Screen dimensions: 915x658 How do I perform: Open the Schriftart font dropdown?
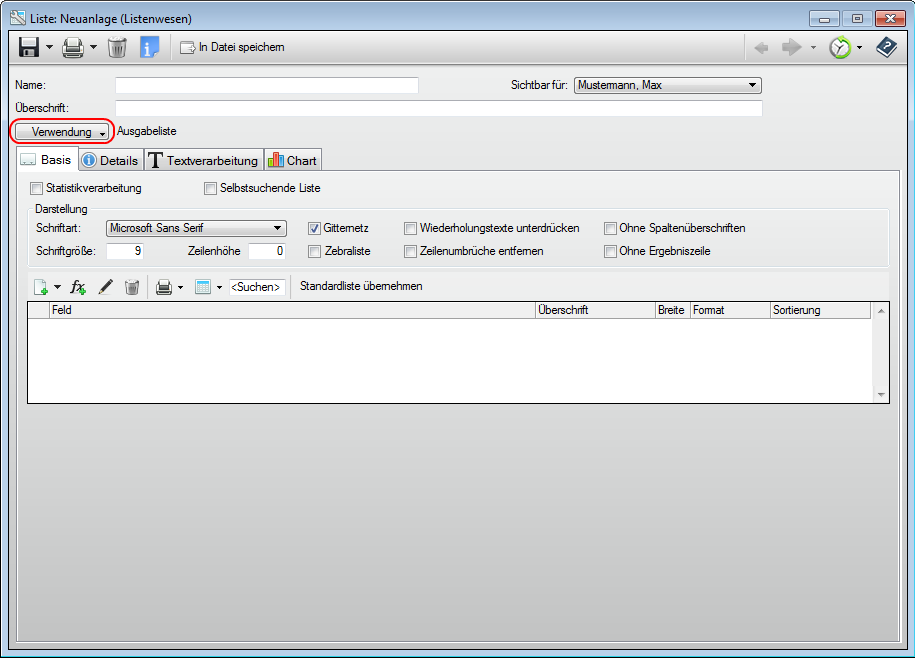[196, 228]
